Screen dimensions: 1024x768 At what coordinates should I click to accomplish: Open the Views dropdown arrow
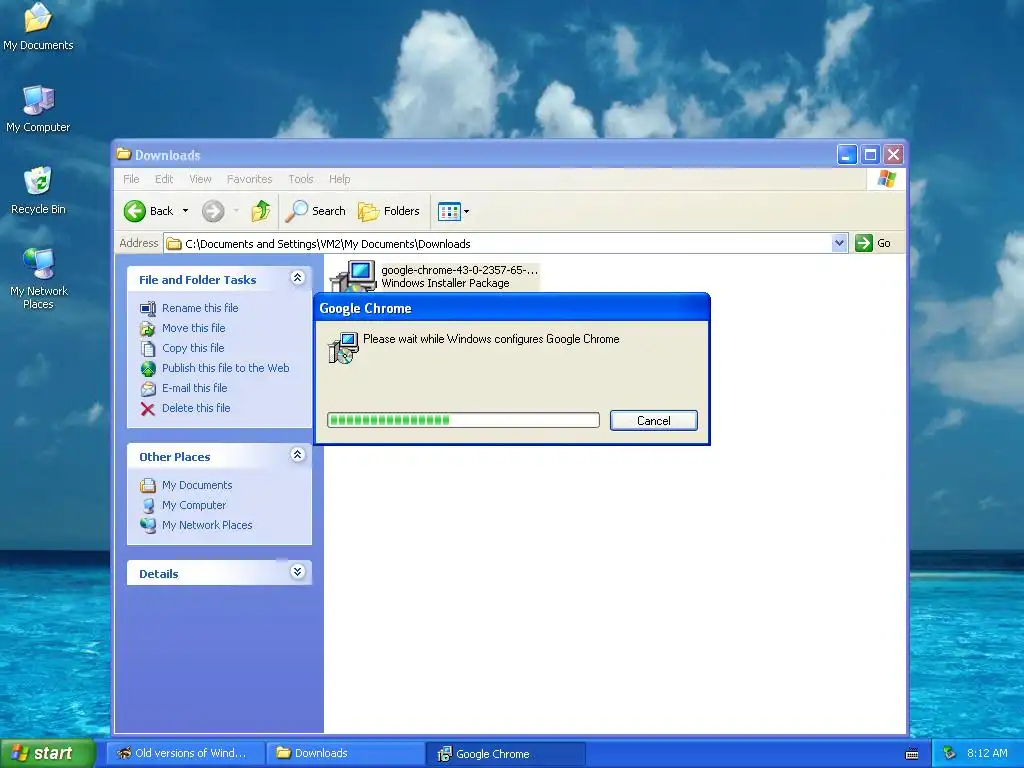(x=466, y=211)
